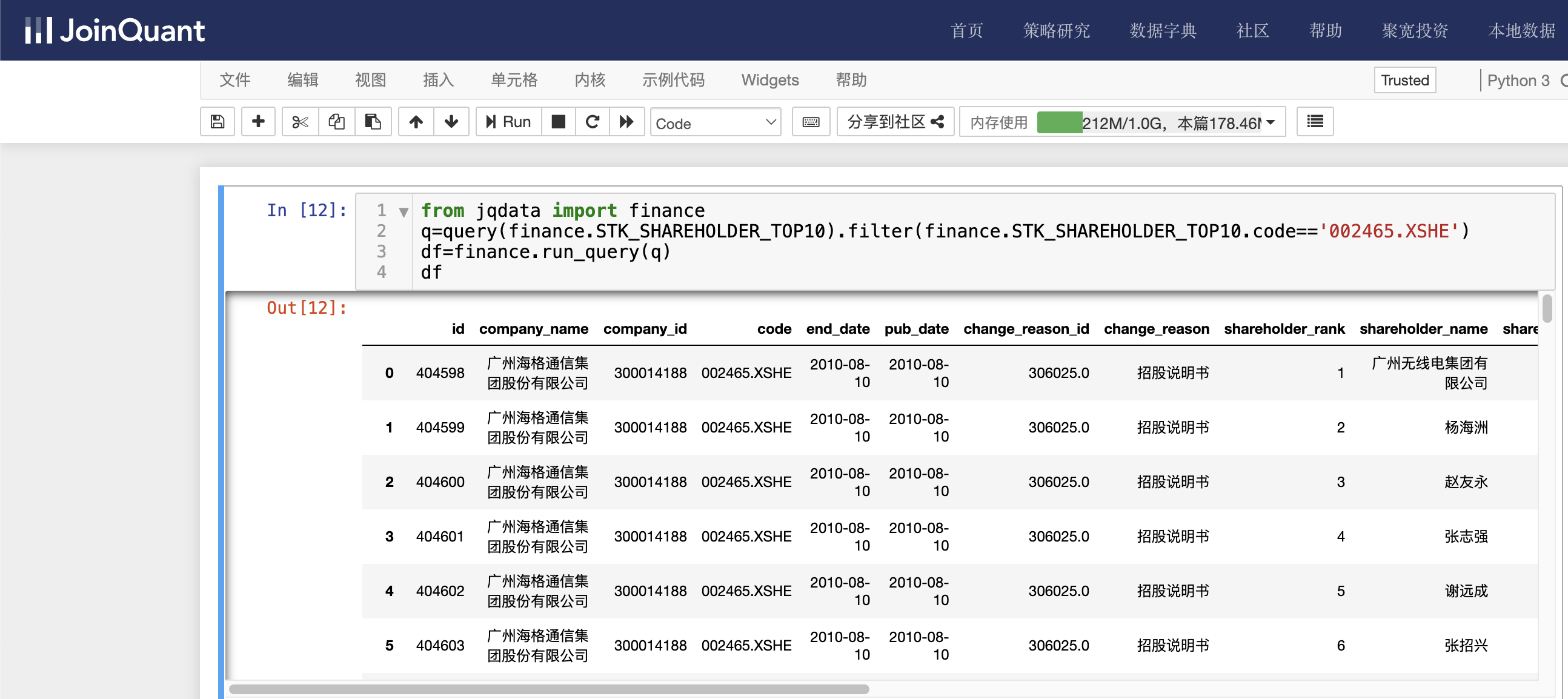
Task: Open the 示例代码 menu
Action: tap(673, 81)
